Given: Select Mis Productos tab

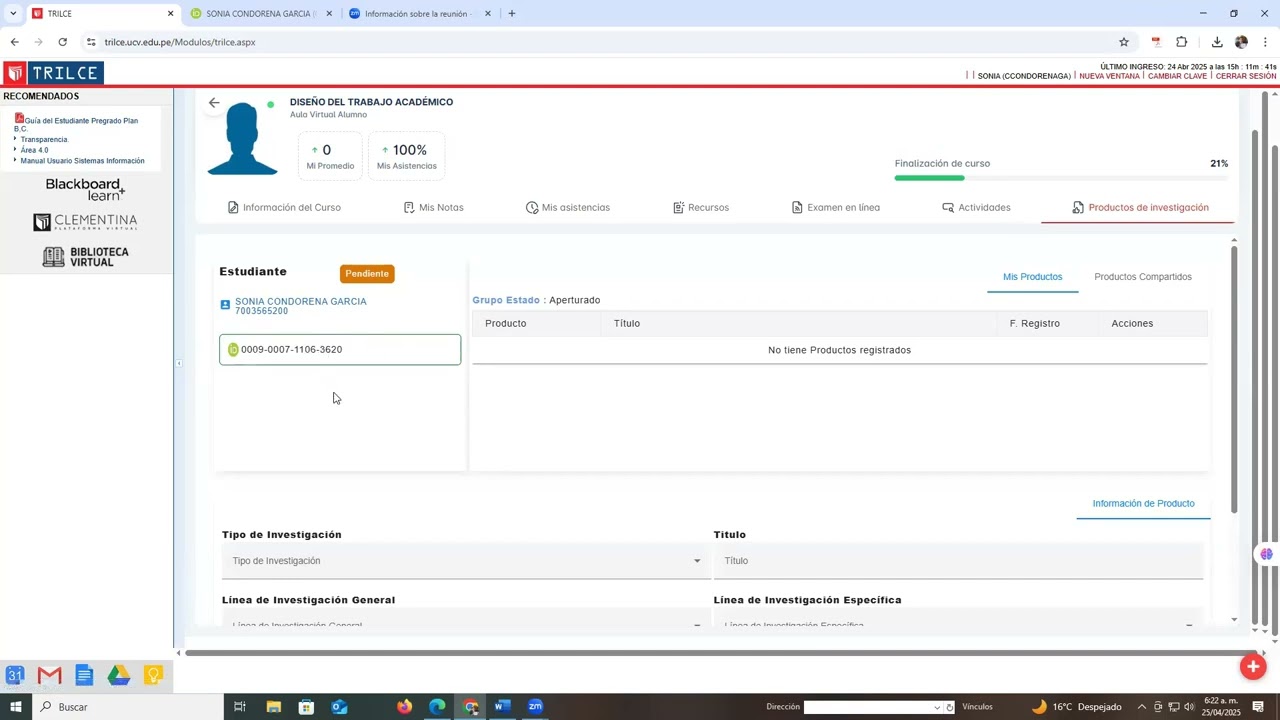Looking at the screenshot, I should [1032, 277].
